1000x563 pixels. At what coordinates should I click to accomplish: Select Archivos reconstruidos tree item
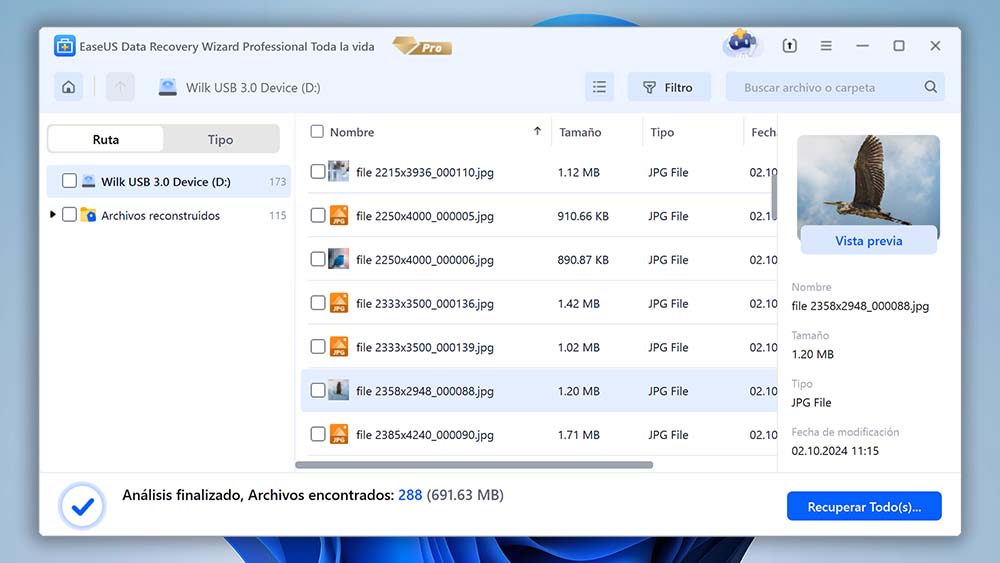pyautogui.click(x=169, y=215)
